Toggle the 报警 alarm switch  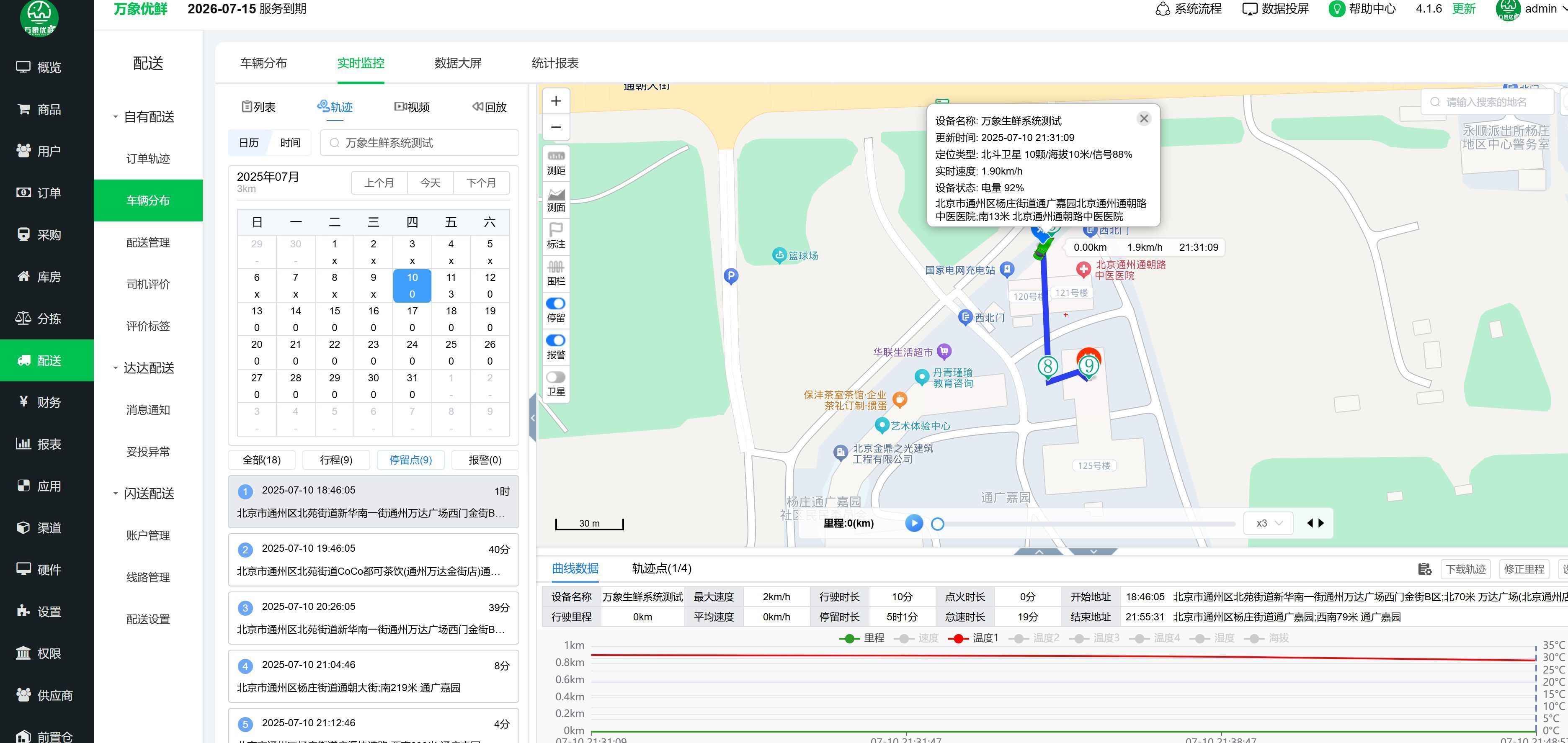556,340
